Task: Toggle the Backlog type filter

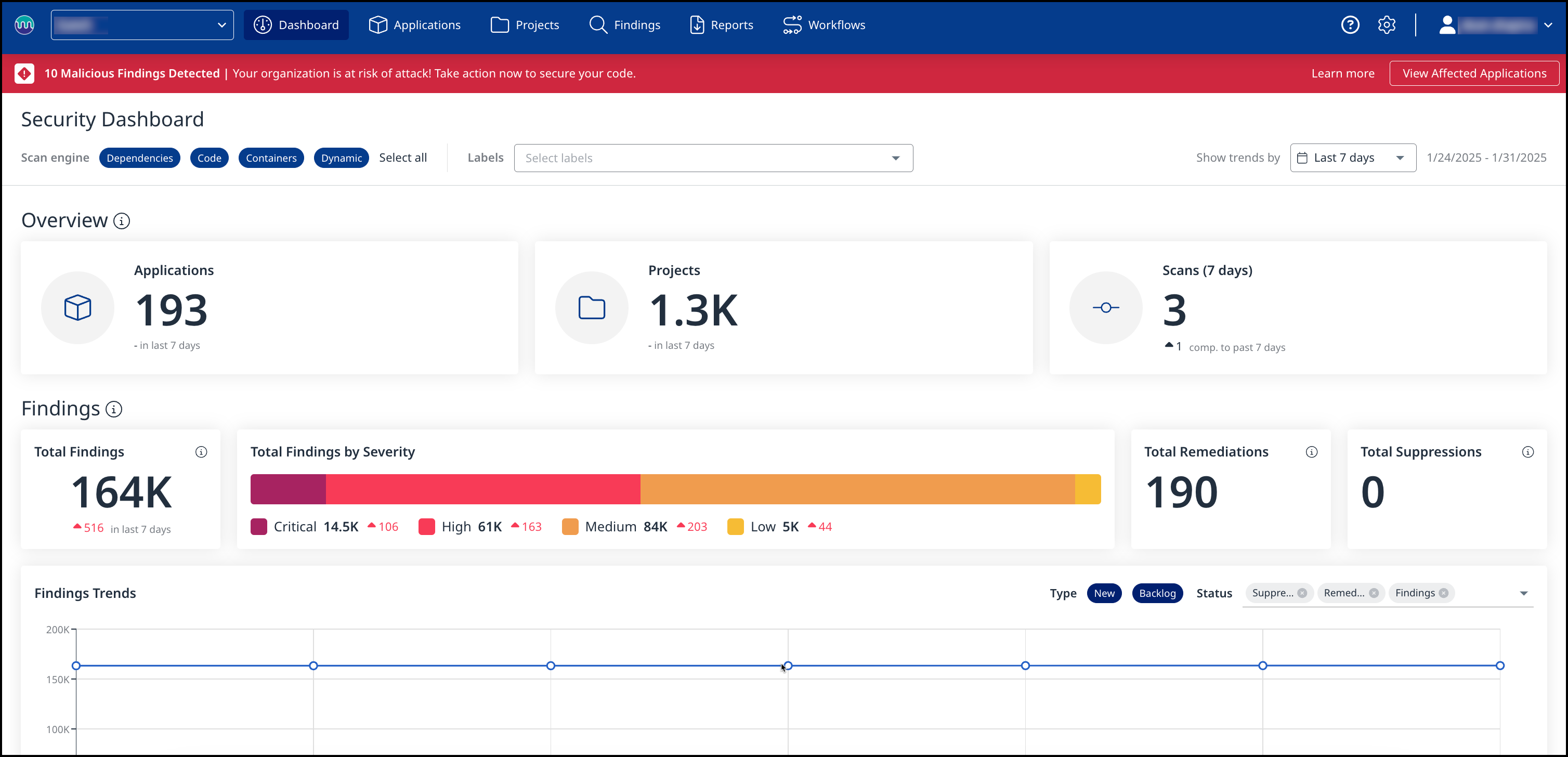Action: (1157, 593)
